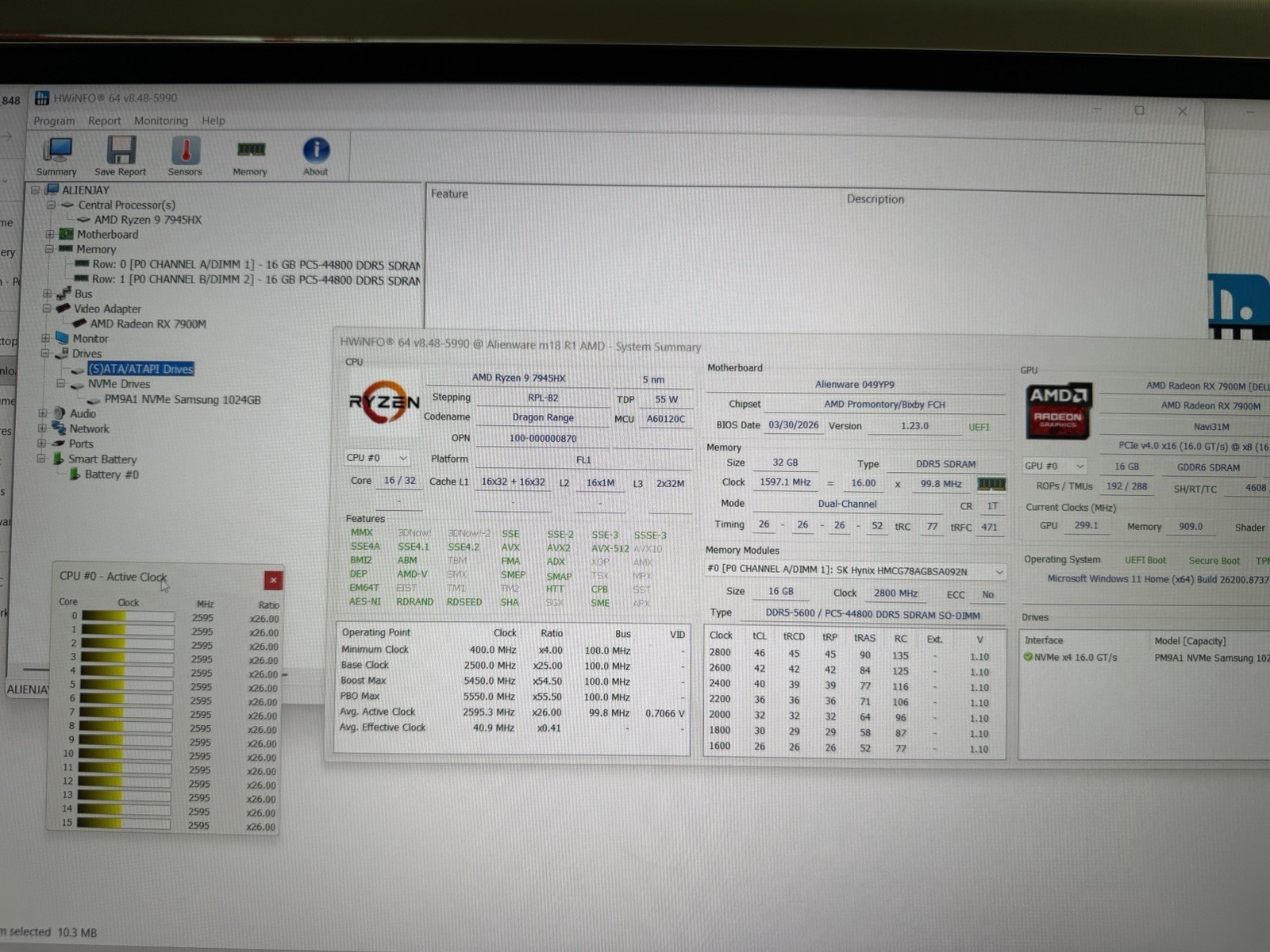Viewport: 1270px width, 952px height.
Task: Collapse the Smart Battery node
Action: point(40,459)
